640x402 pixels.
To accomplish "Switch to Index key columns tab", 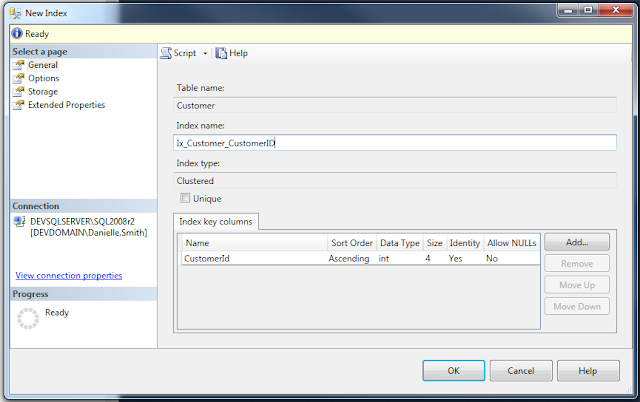I will [216, 222].
